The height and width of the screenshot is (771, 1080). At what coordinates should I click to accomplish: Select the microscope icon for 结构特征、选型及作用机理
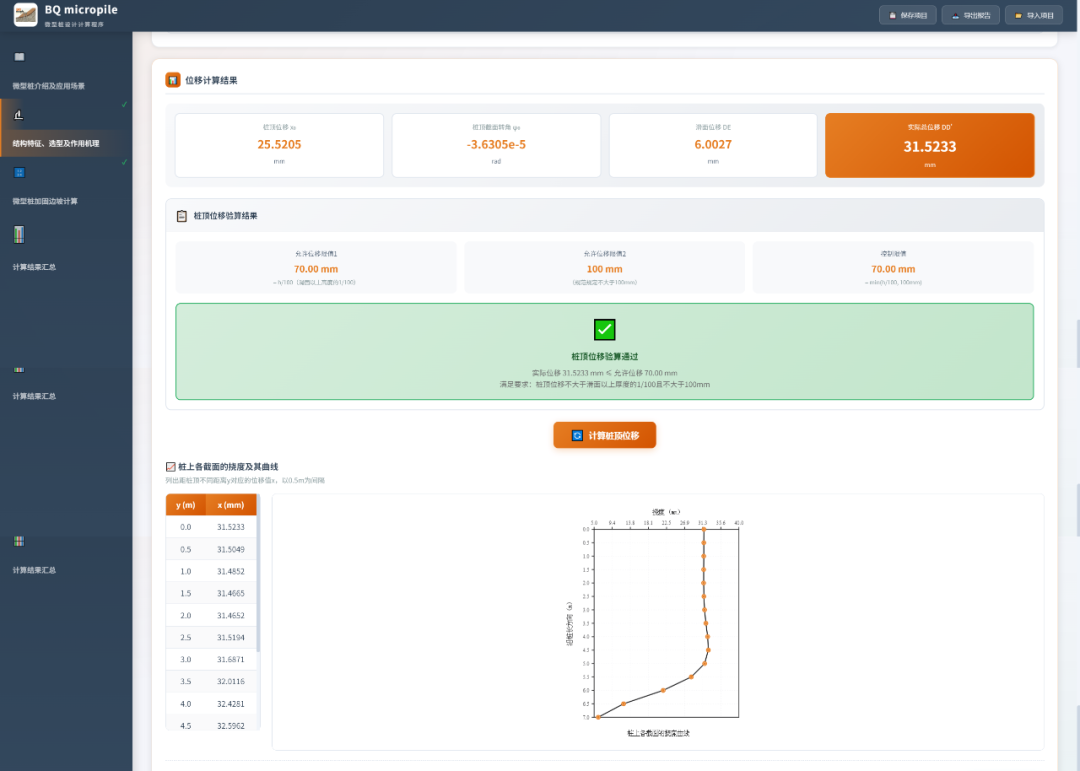pyautogui.click(x=19, y=114)
